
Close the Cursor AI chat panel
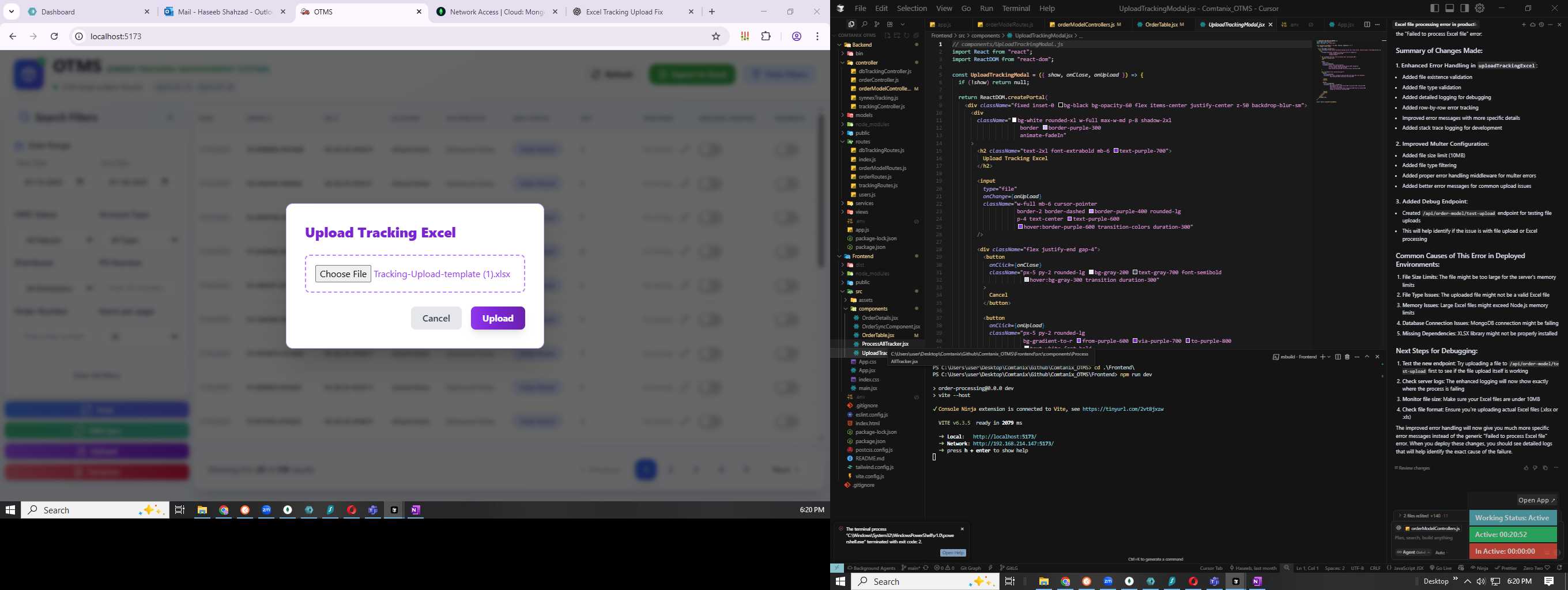click(x=1559, y=24)
